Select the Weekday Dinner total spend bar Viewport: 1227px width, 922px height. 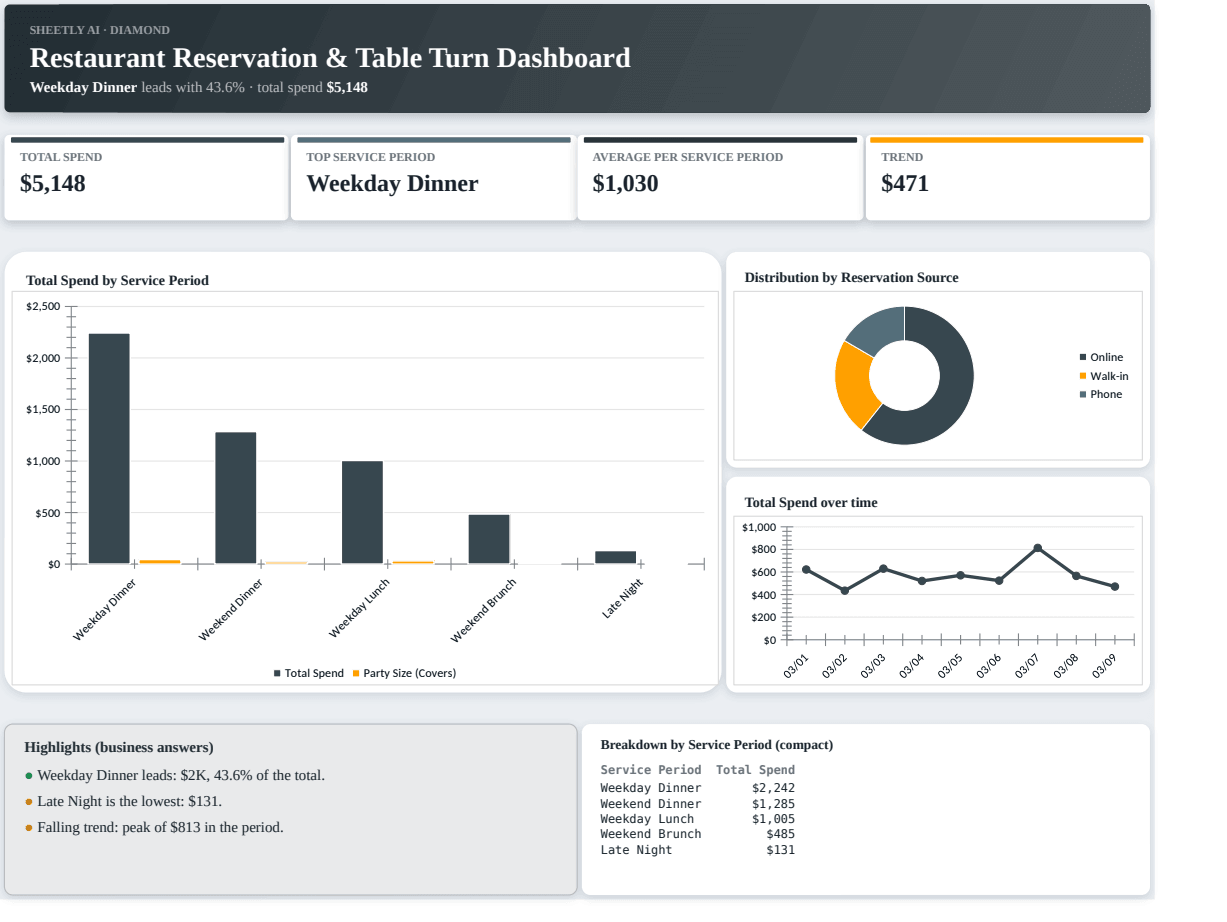109,449
